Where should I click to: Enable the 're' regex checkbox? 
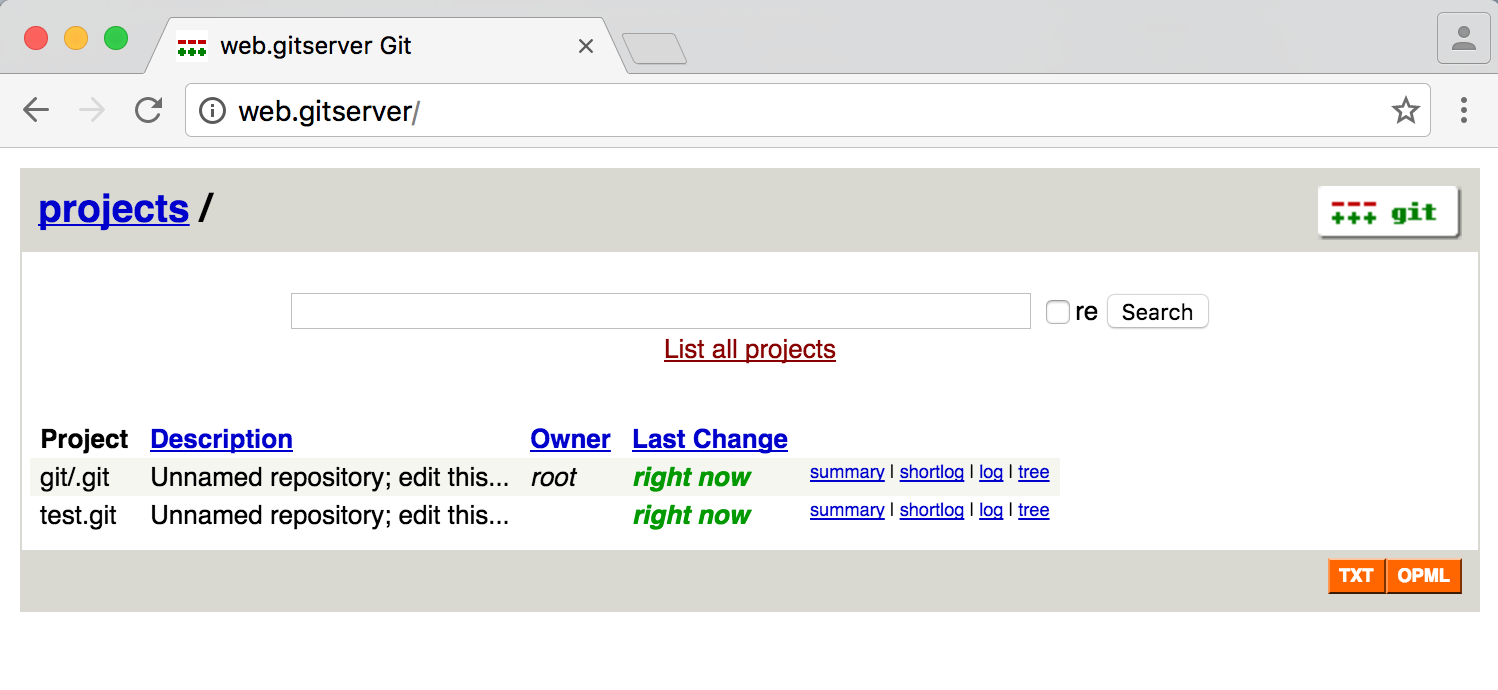(1057, 312)
